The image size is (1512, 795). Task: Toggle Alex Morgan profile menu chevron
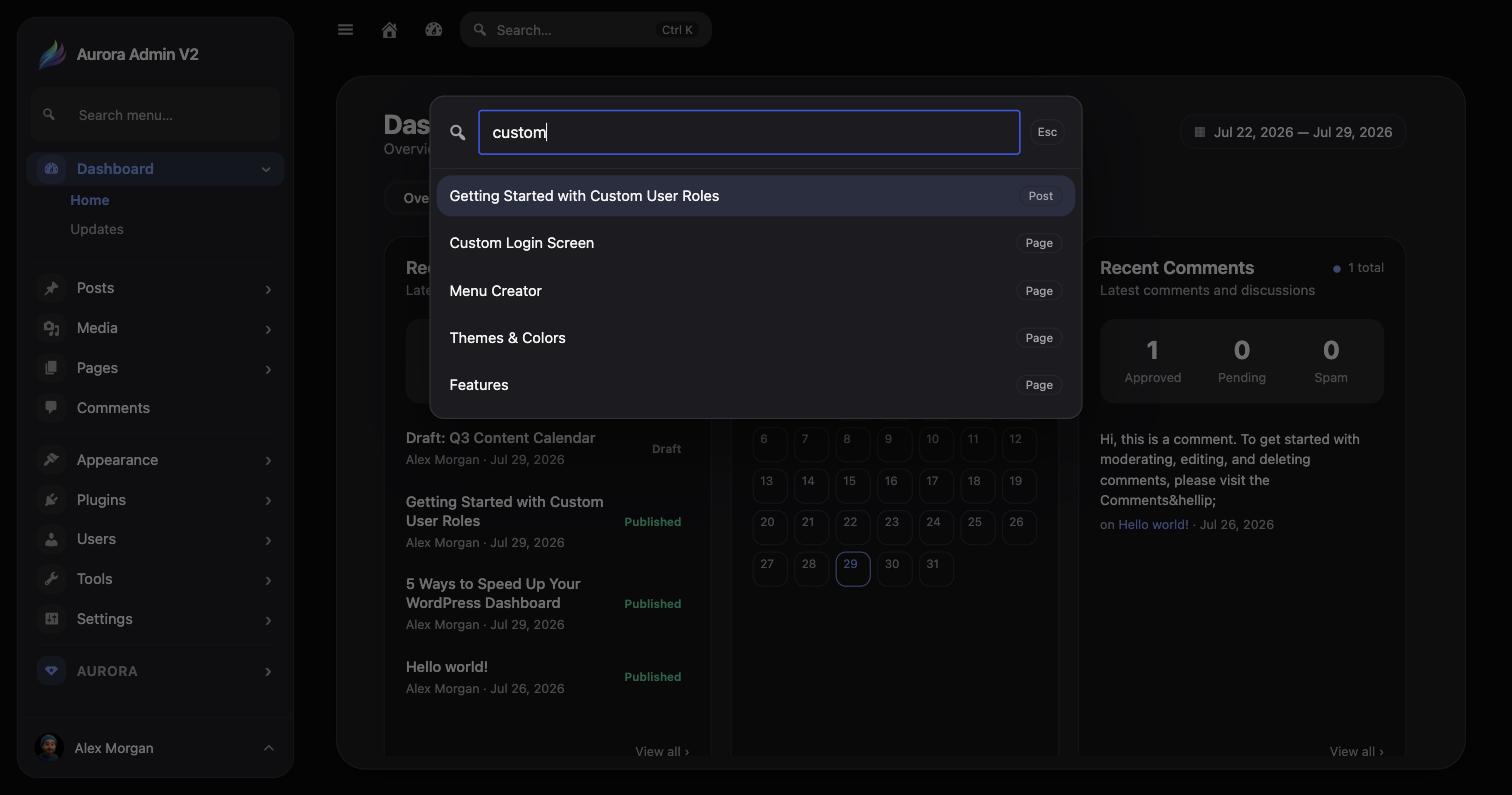268,748
